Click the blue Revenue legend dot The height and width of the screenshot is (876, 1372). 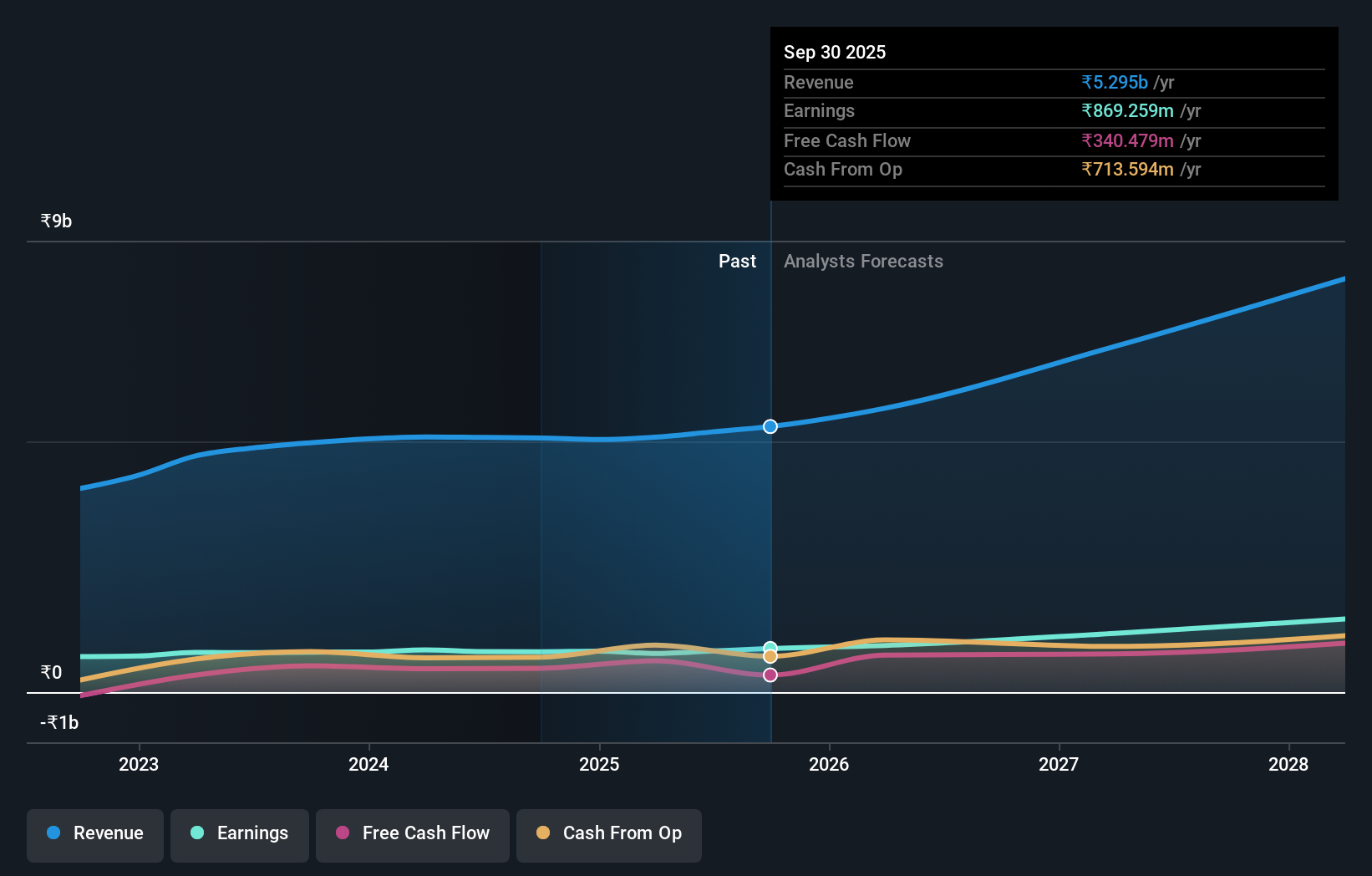[x=55, y=833]
